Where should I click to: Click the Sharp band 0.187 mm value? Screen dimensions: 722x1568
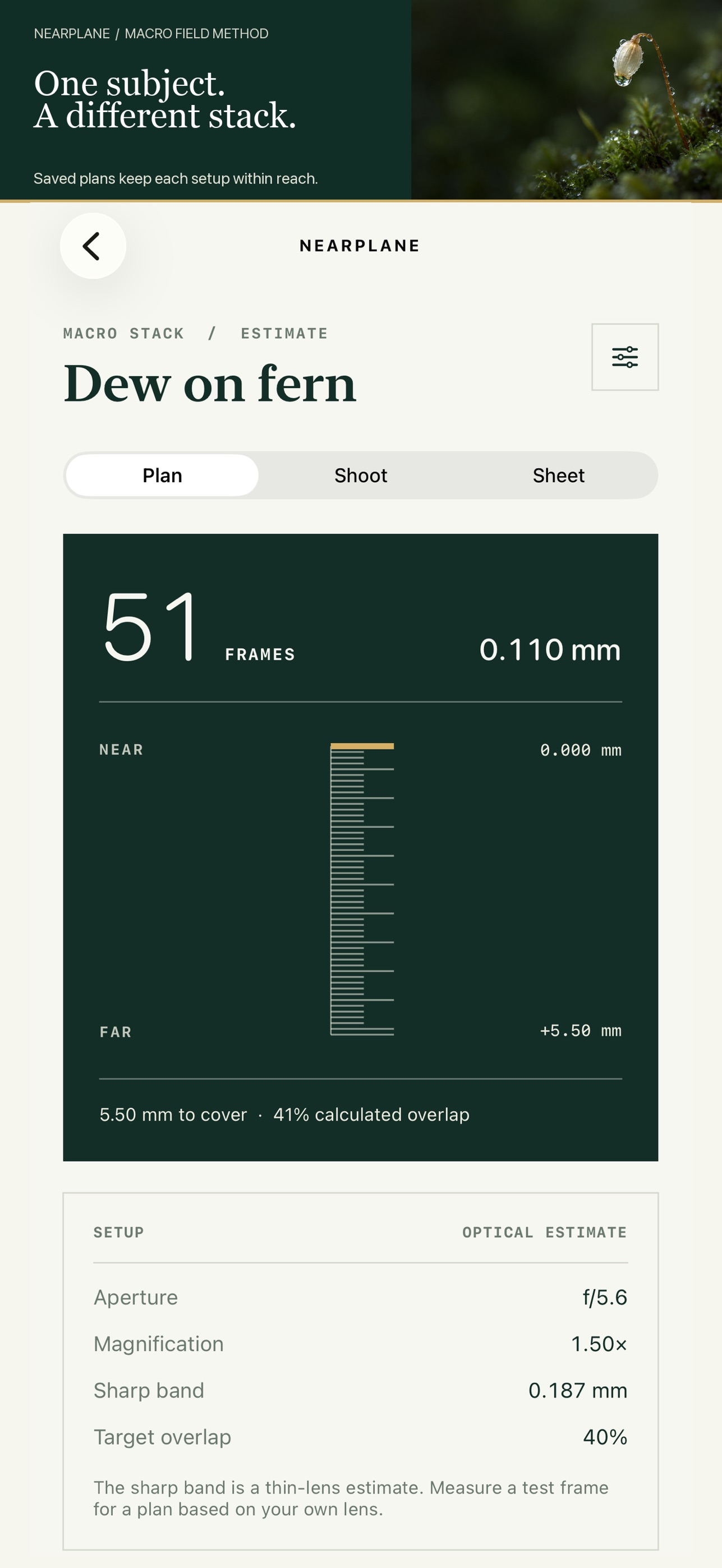pos(578,1390)
